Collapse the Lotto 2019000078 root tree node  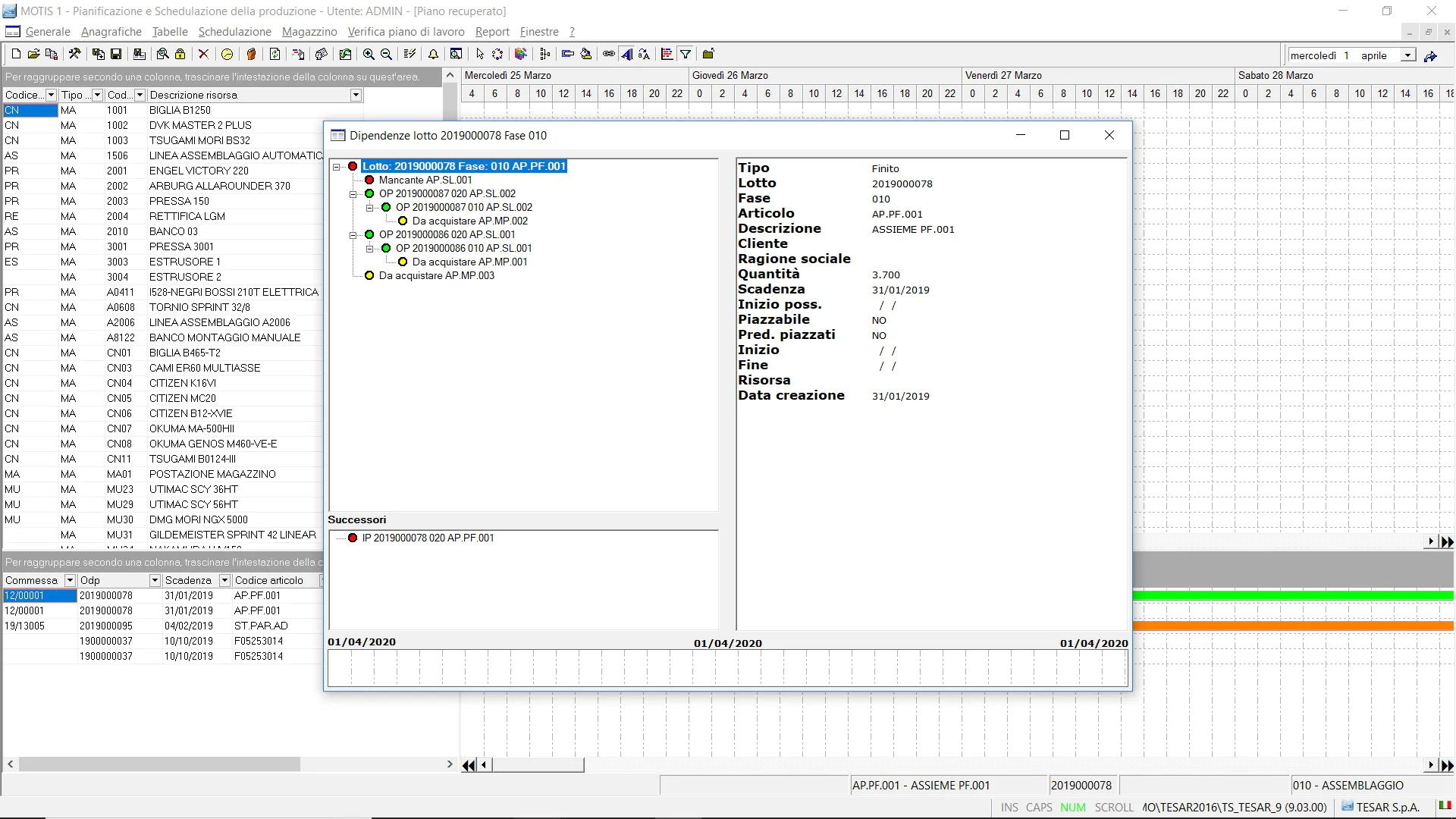(337, 167)
